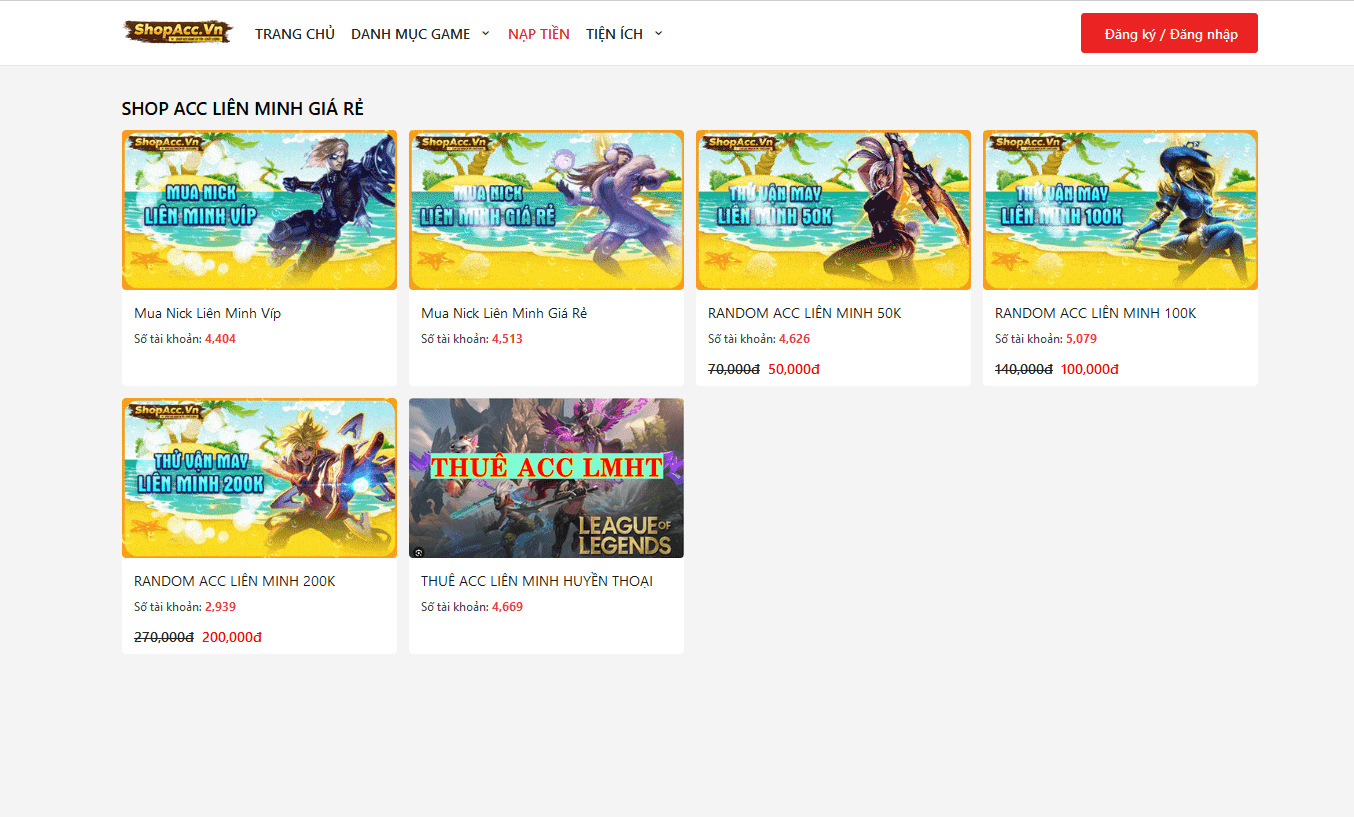This screenshot has width=1354, height=817.
Task: Expand chevron next to DANH MỤC GAME
Action: pos(486,33)
